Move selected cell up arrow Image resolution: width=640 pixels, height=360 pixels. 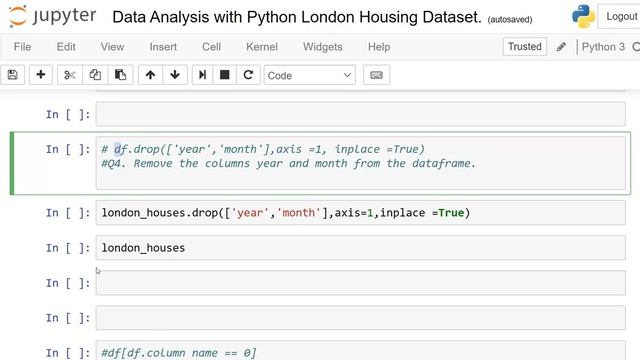(x=150, y=75)
